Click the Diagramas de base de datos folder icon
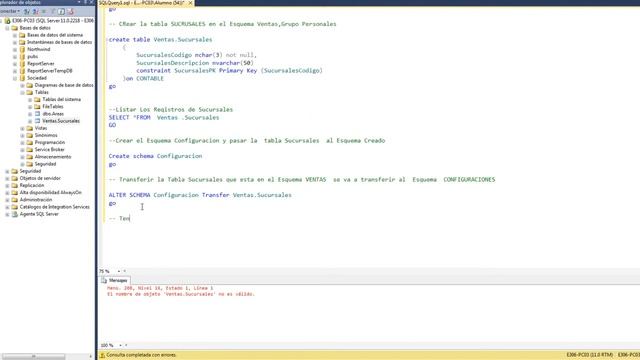 29,85
